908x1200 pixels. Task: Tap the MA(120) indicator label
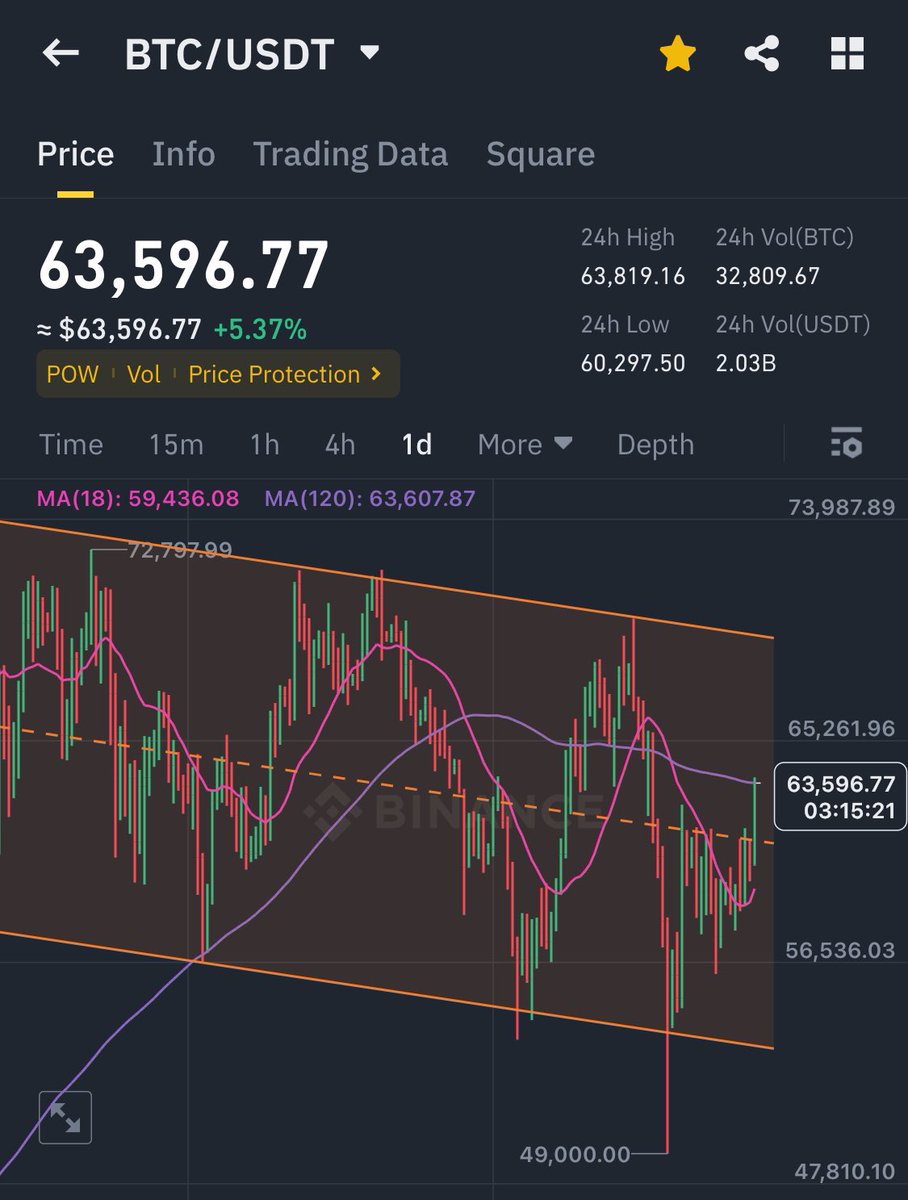click(x=369, y=497)
